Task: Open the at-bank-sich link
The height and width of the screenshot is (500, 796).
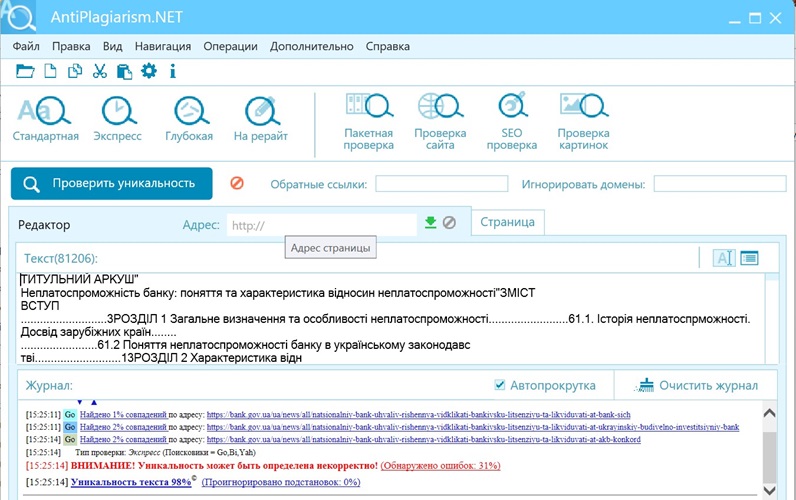Action: click(x=418, y=415)
